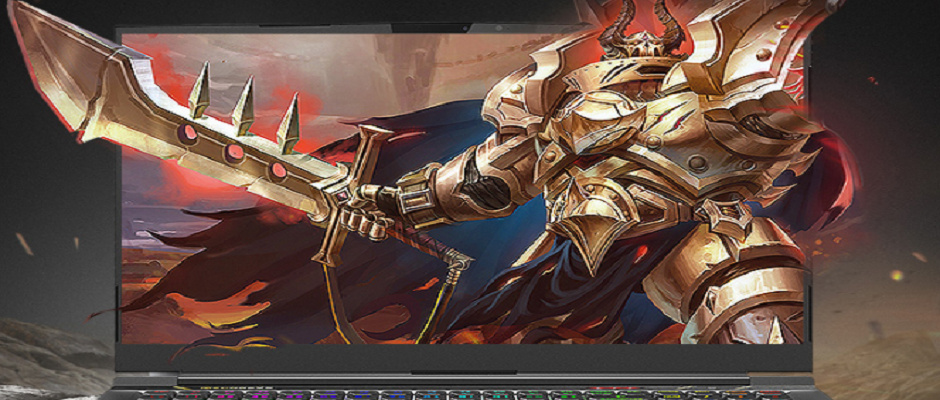Click the leftmost red gem on sword blade

(x=188, y=134)
